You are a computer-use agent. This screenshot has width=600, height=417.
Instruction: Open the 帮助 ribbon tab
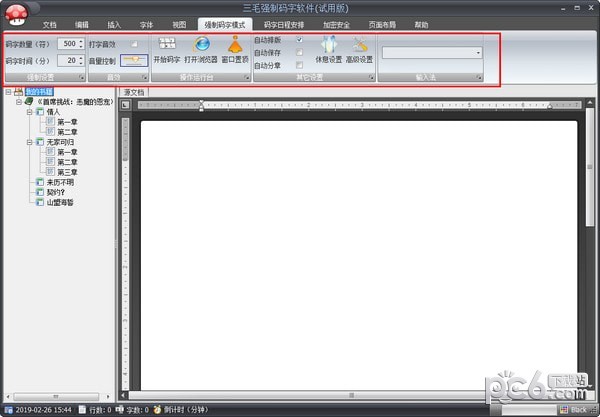421,25
